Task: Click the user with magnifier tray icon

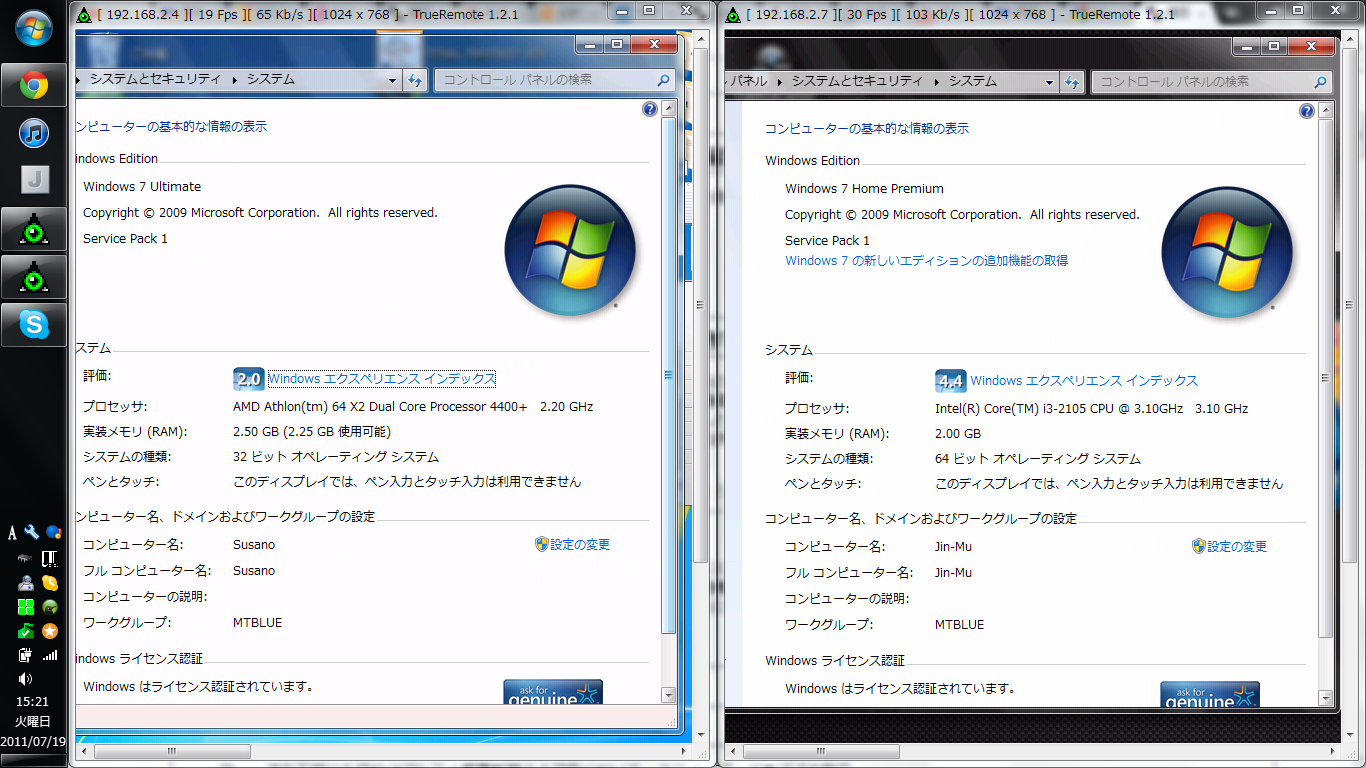Action: coord(26,582)
